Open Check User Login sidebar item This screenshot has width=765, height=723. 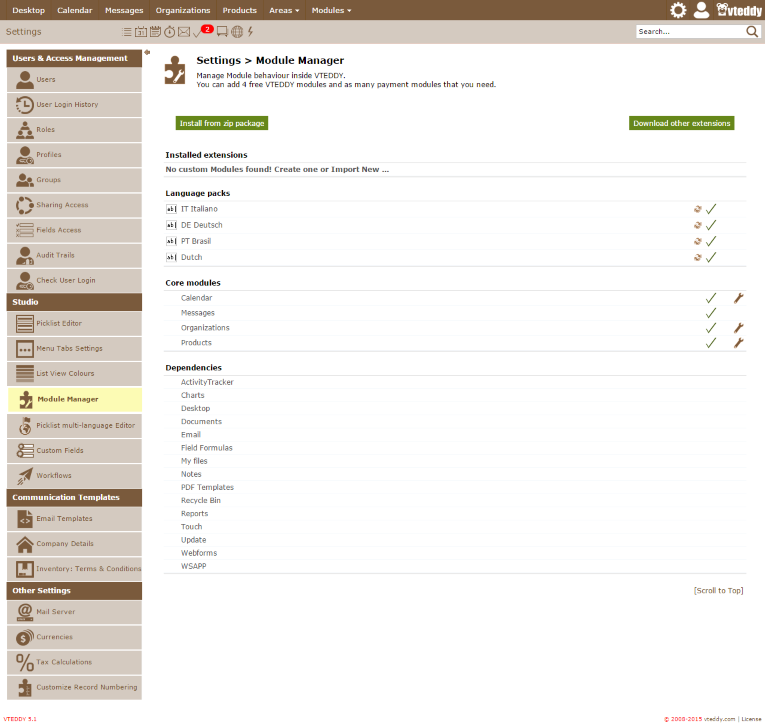pos(75,281)
